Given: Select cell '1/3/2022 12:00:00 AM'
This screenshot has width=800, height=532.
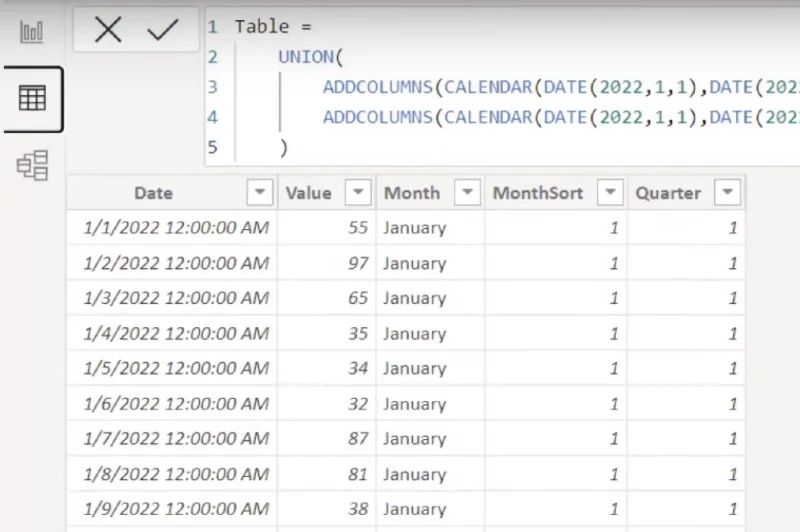Looking at the screenshot, I should (x=172, y=297).
